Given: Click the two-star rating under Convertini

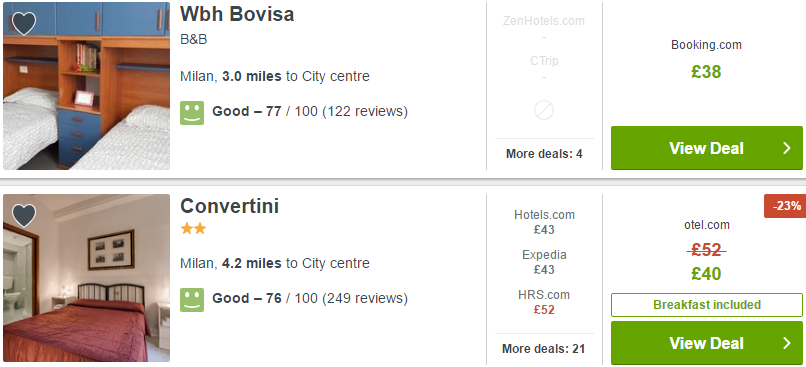Looking at the screenshot, I should [193, 229].
